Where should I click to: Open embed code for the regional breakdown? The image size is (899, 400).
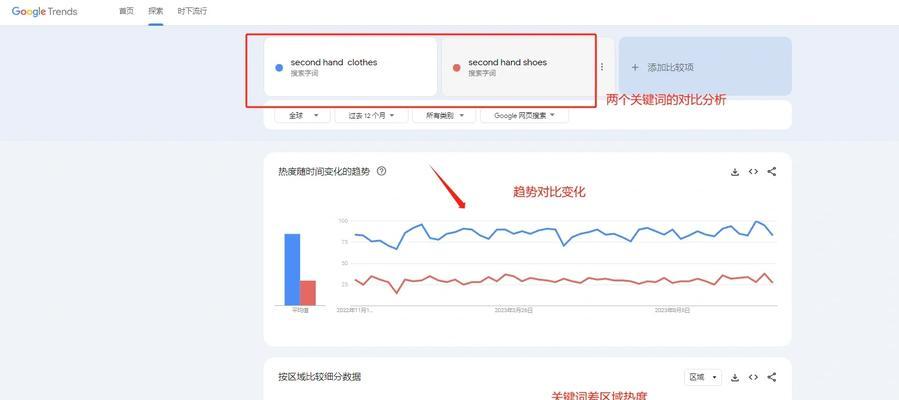[x=753, y=377]
